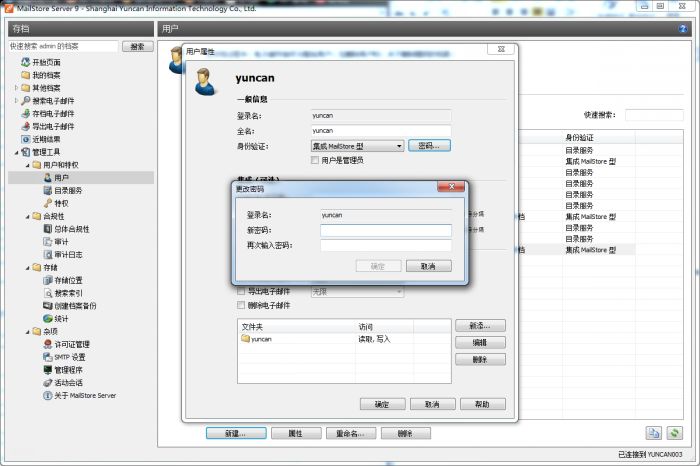Toggle the 导出电子邮件 checkbox
Viewport: 700px width, 466px height.
(x=241, y=291)
